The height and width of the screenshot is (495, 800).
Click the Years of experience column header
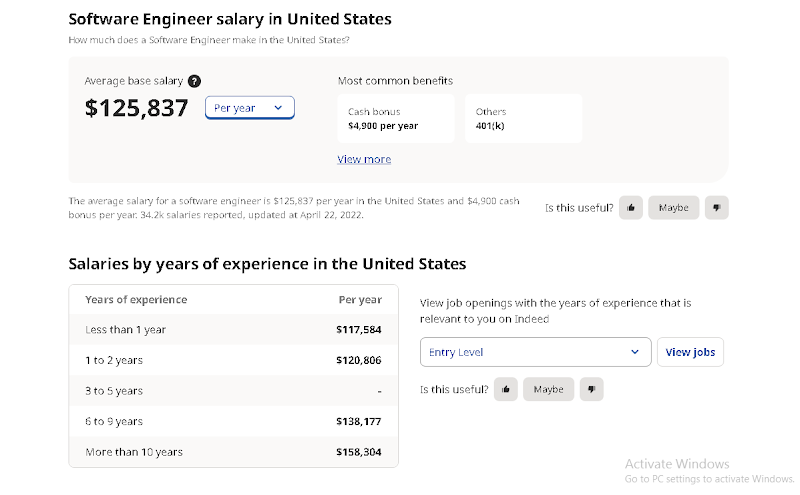136,300
